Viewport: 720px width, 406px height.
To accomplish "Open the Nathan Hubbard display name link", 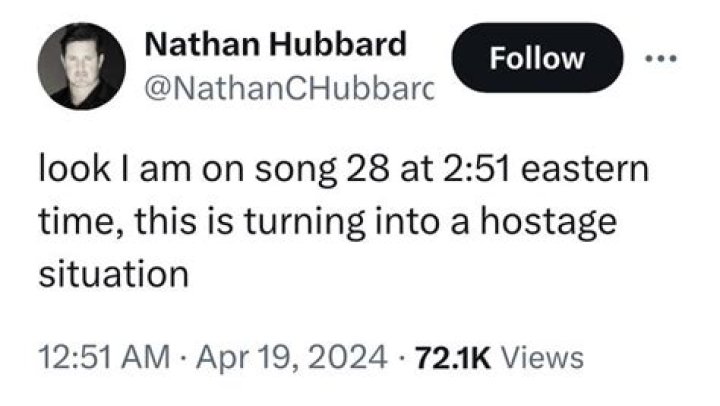I will pos(276,44).
